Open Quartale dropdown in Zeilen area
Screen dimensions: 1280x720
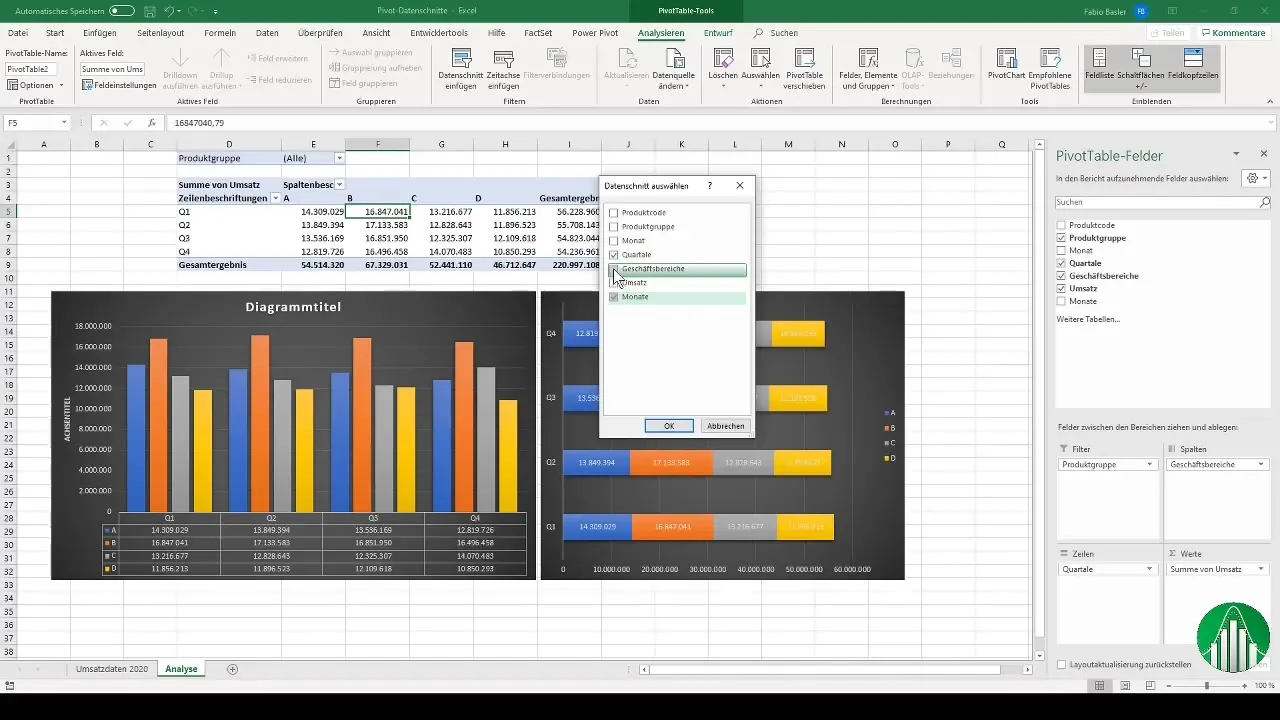1152,569
